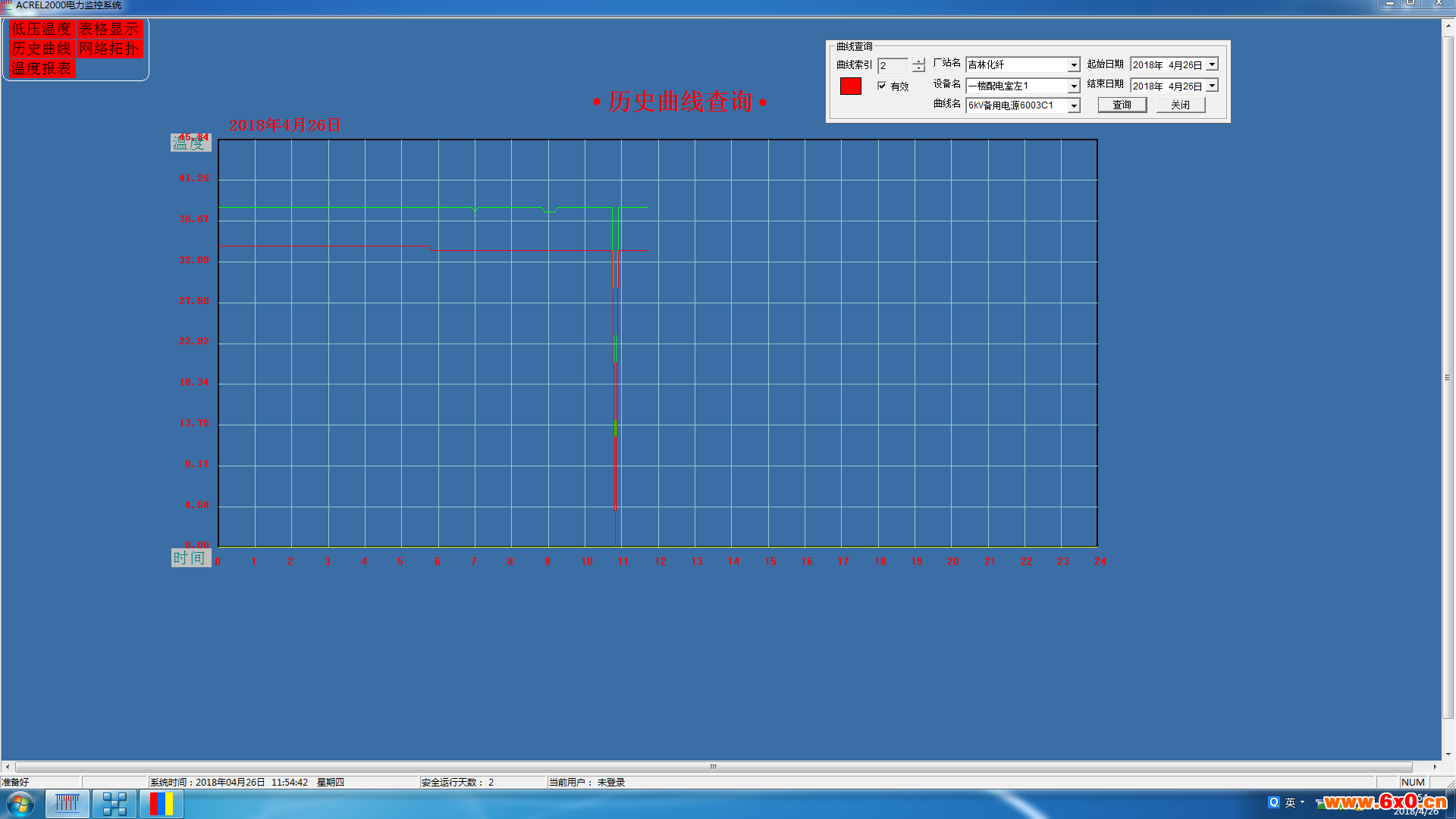Click the 2018年4月26日 chart date text
Screen dimensions: 1456x819
pyautogui.click(x=284, y=125)
